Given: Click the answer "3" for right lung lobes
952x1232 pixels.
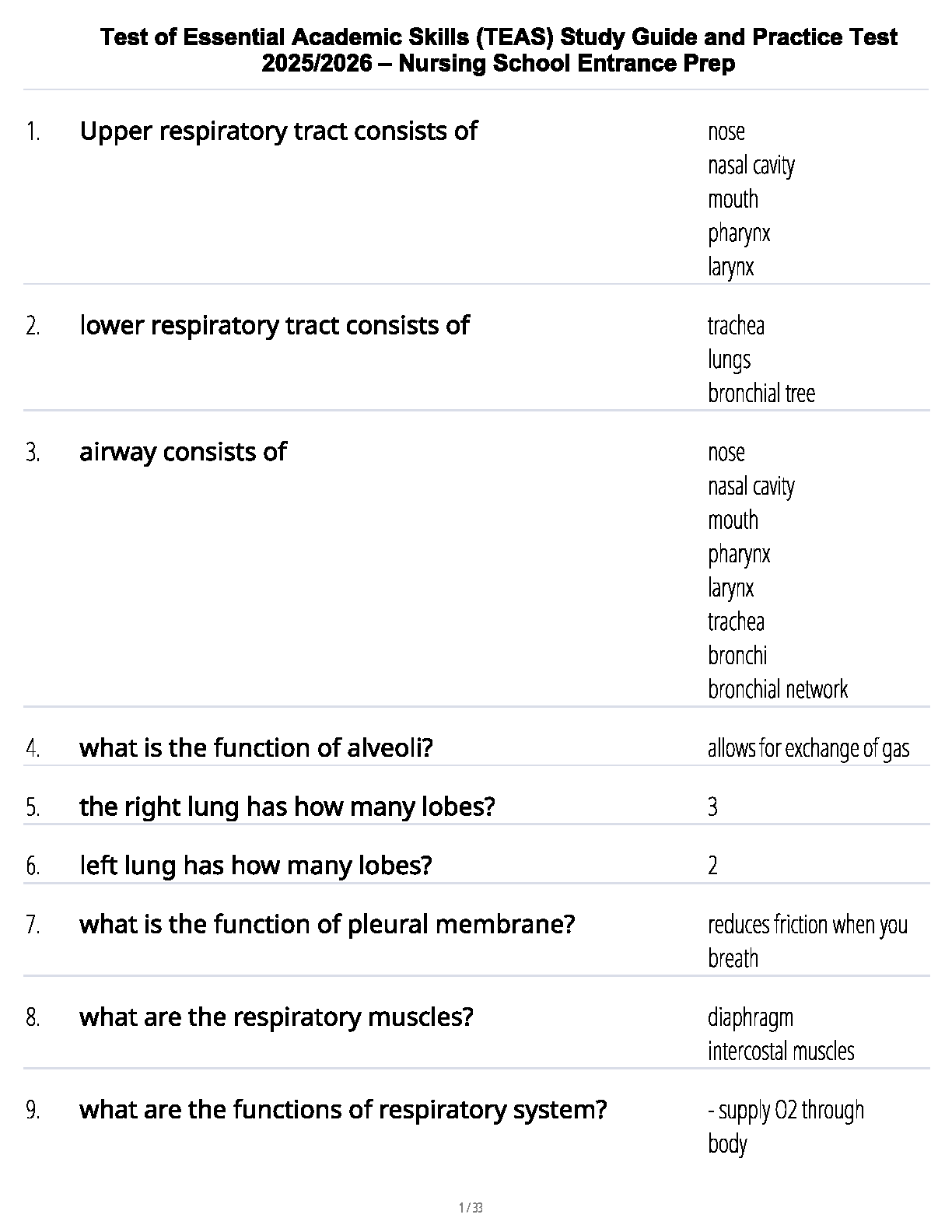Looking at the screenshot, I should point(712,807).
